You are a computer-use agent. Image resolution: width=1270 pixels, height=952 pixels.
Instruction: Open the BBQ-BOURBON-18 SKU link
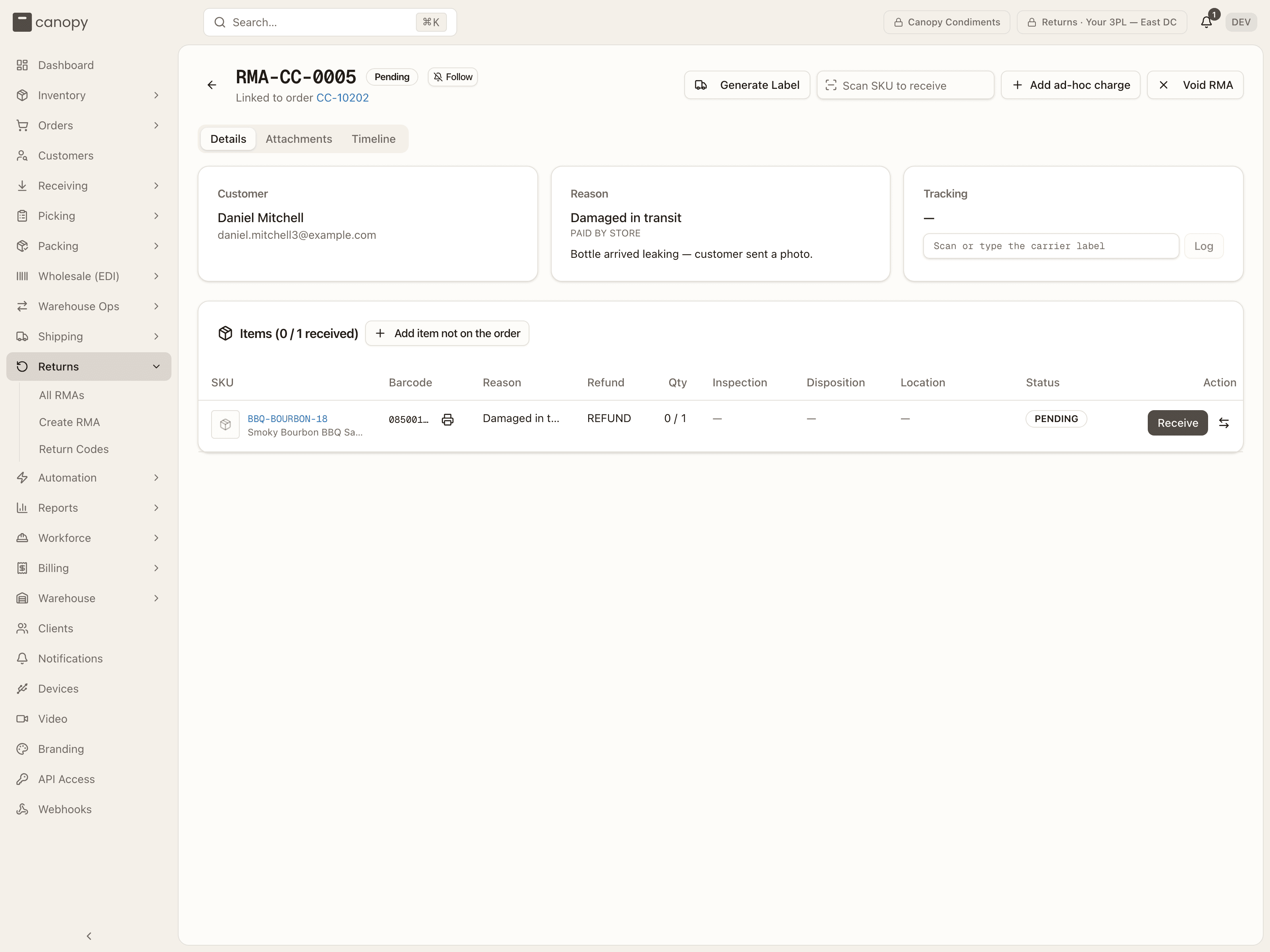pos(288,419)
